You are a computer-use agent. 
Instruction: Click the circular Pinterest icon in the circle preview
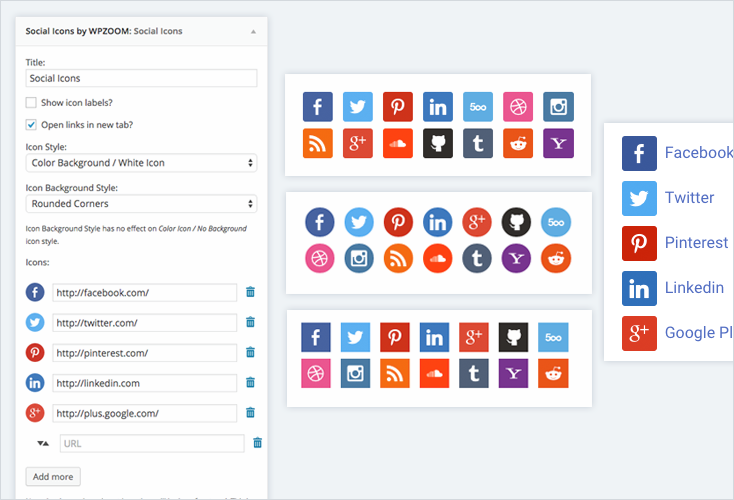[x=398, y=222]
